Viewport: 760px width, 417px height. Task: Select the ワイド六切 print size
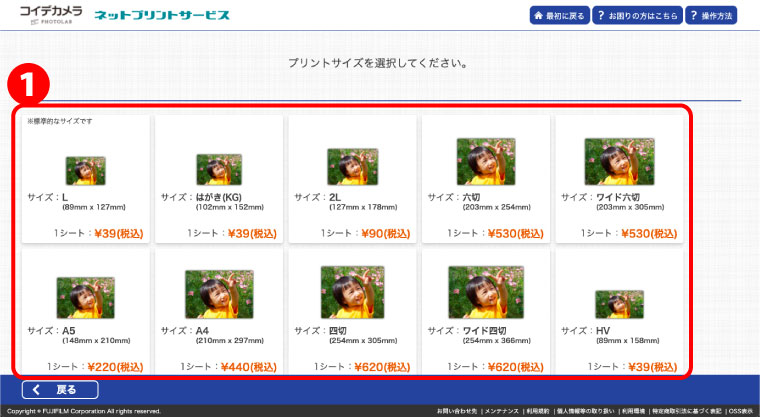click(618, 160)
